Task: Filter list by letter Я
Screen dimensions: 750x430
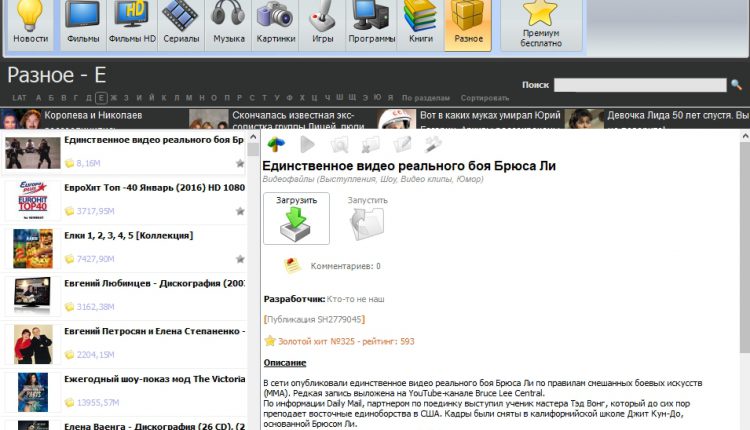Action: (390, 98)
